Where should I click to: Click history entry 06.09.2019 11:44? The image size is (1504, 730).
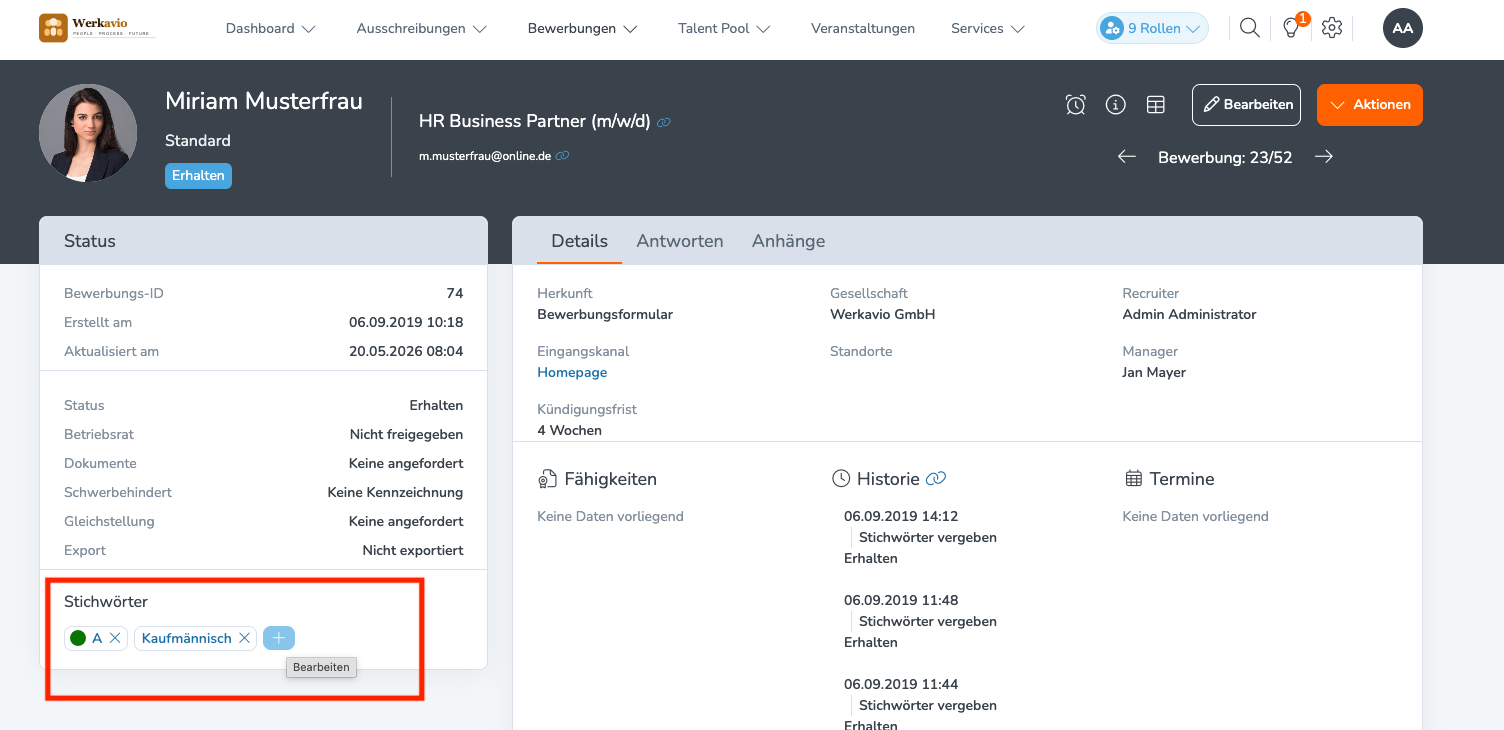(x=901, y=684)
